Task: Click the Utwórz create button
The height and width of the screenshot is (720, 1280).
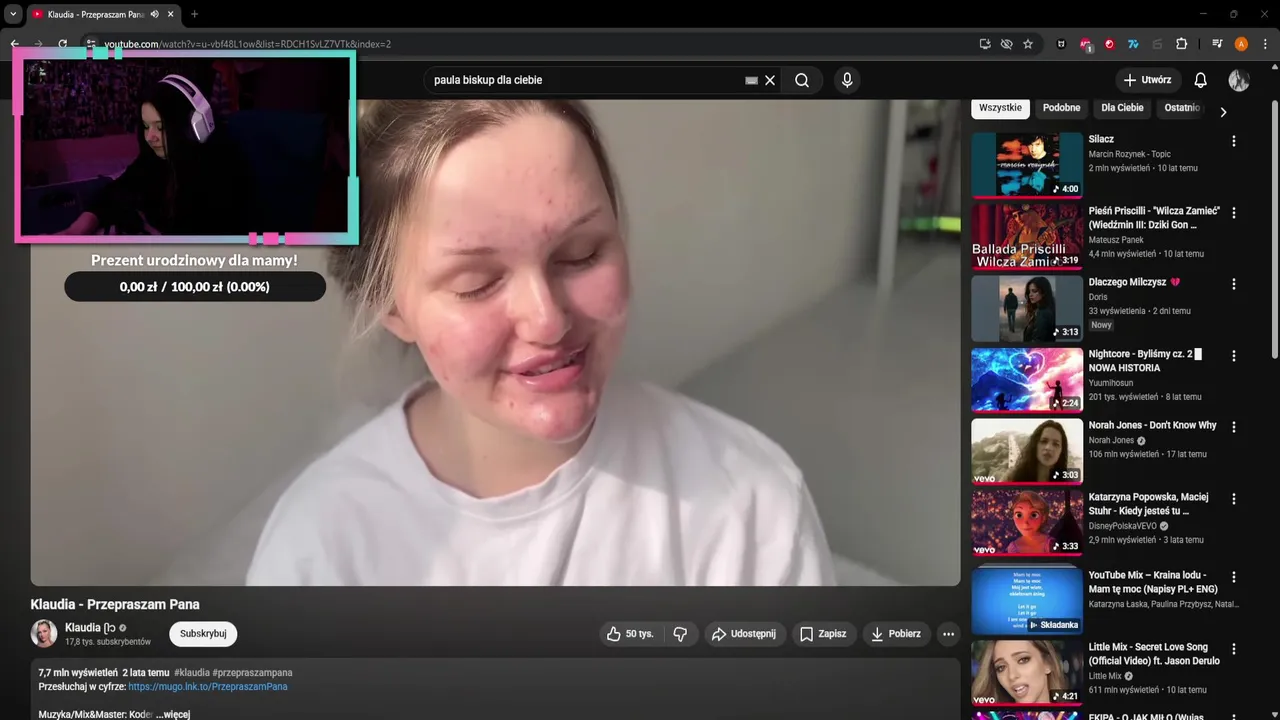Action: [x=1147, y=80]
